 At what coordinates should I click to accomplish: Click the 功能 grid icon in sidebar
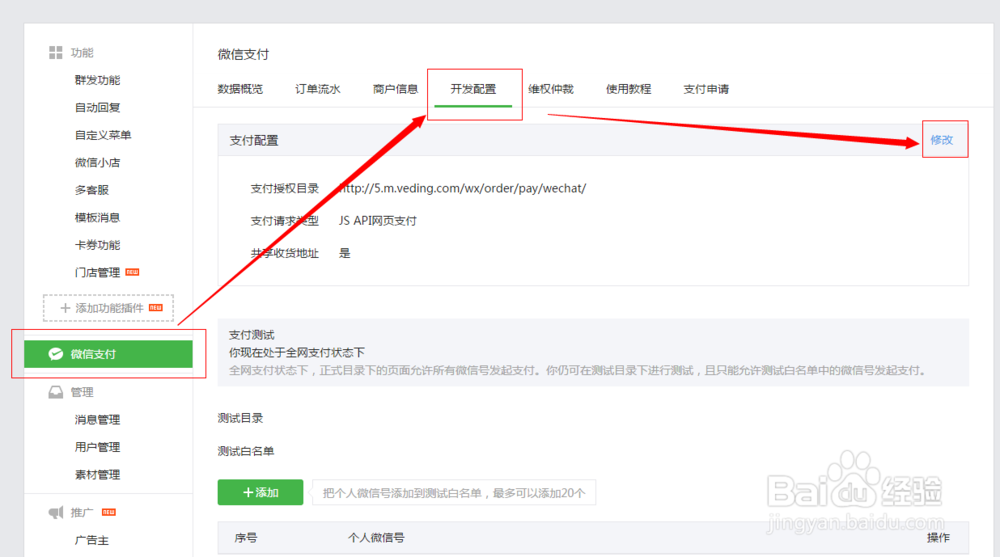tap(55, 52)
